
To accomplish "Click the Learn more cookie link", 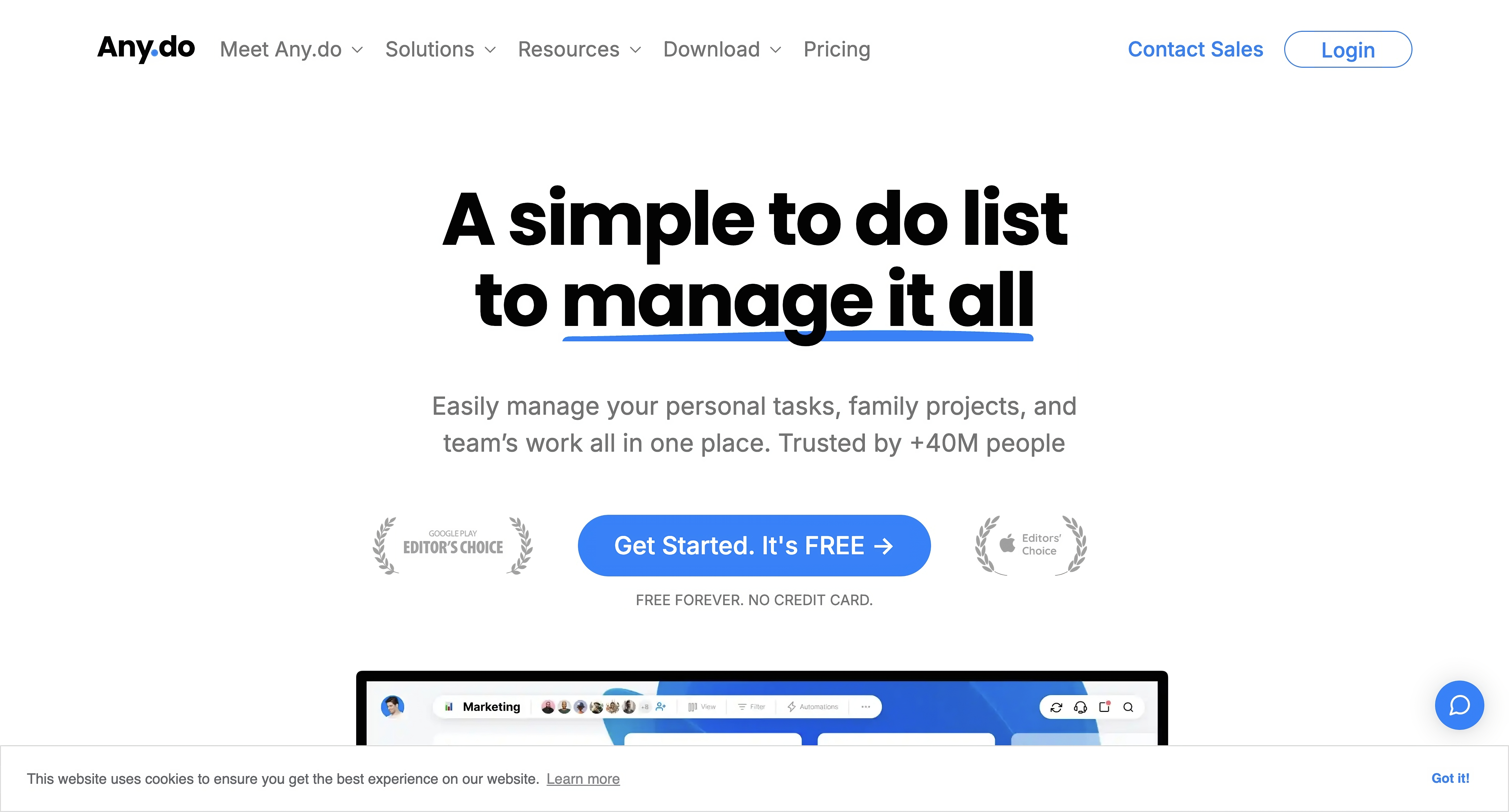I will pos(583,778).
